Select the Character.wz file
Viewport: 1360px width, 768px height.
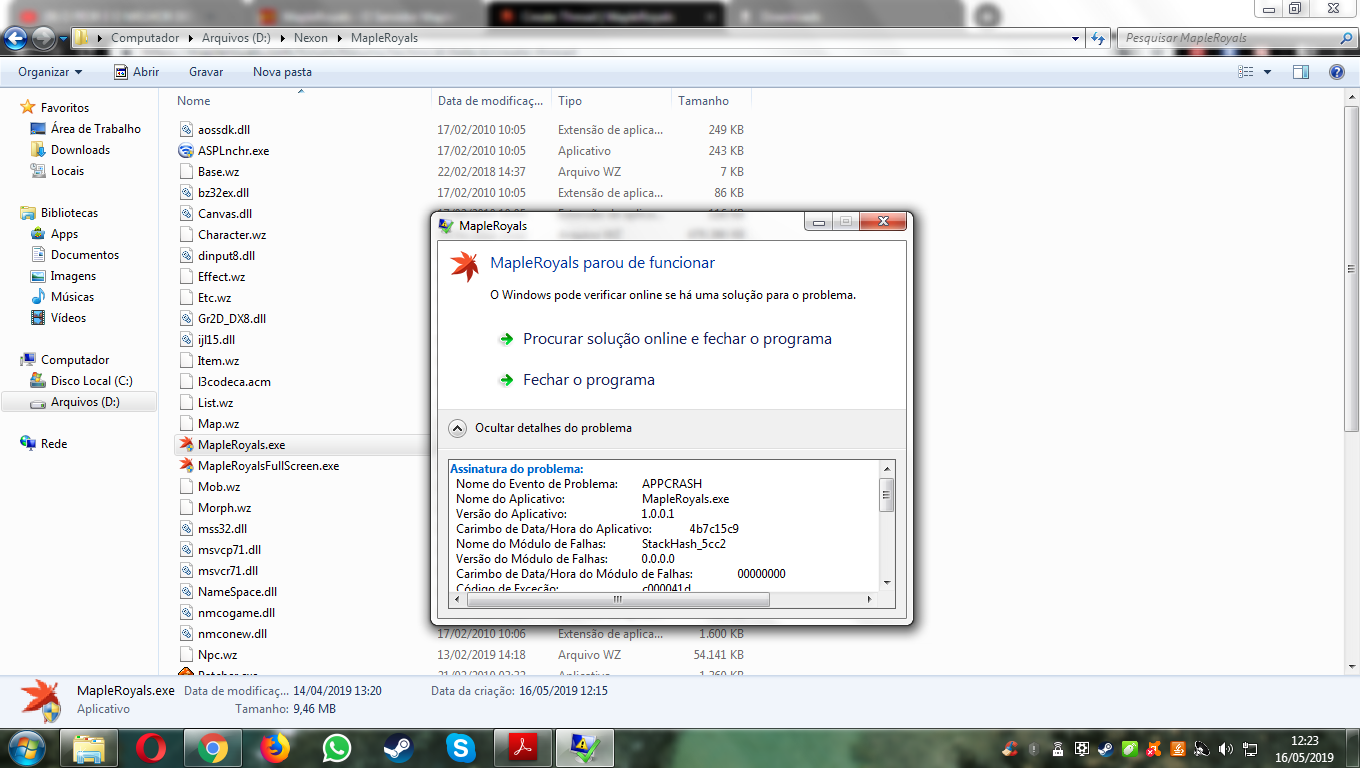click(x=231, y=235)
